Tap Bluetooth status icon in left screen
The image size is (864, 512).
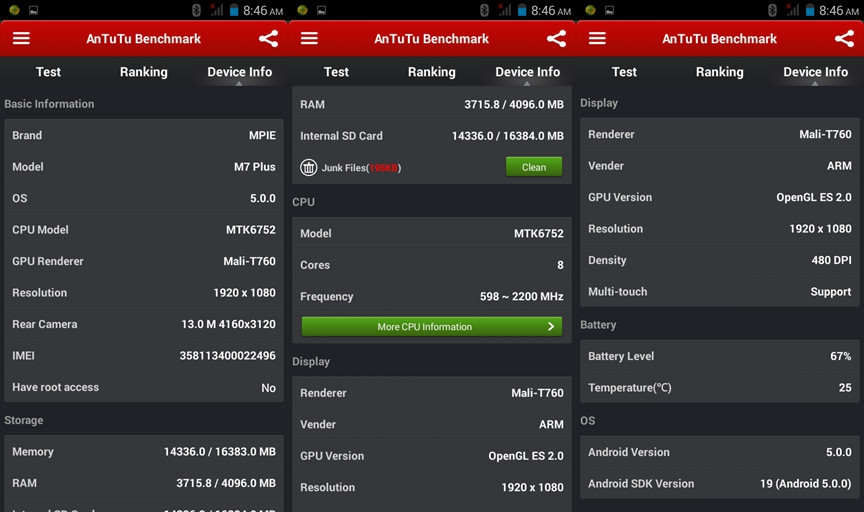pyautogui.click(x=196, y=10)
